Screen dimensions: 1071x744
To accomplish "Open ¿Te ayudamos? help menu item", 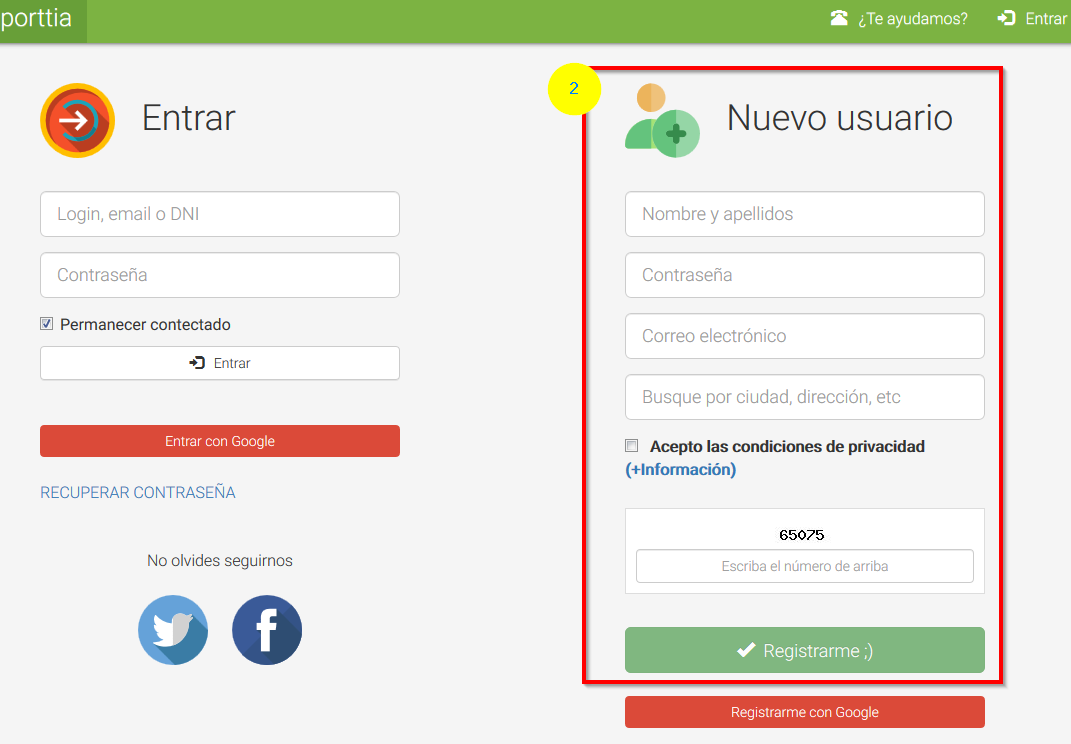I will tap(912, 19).
